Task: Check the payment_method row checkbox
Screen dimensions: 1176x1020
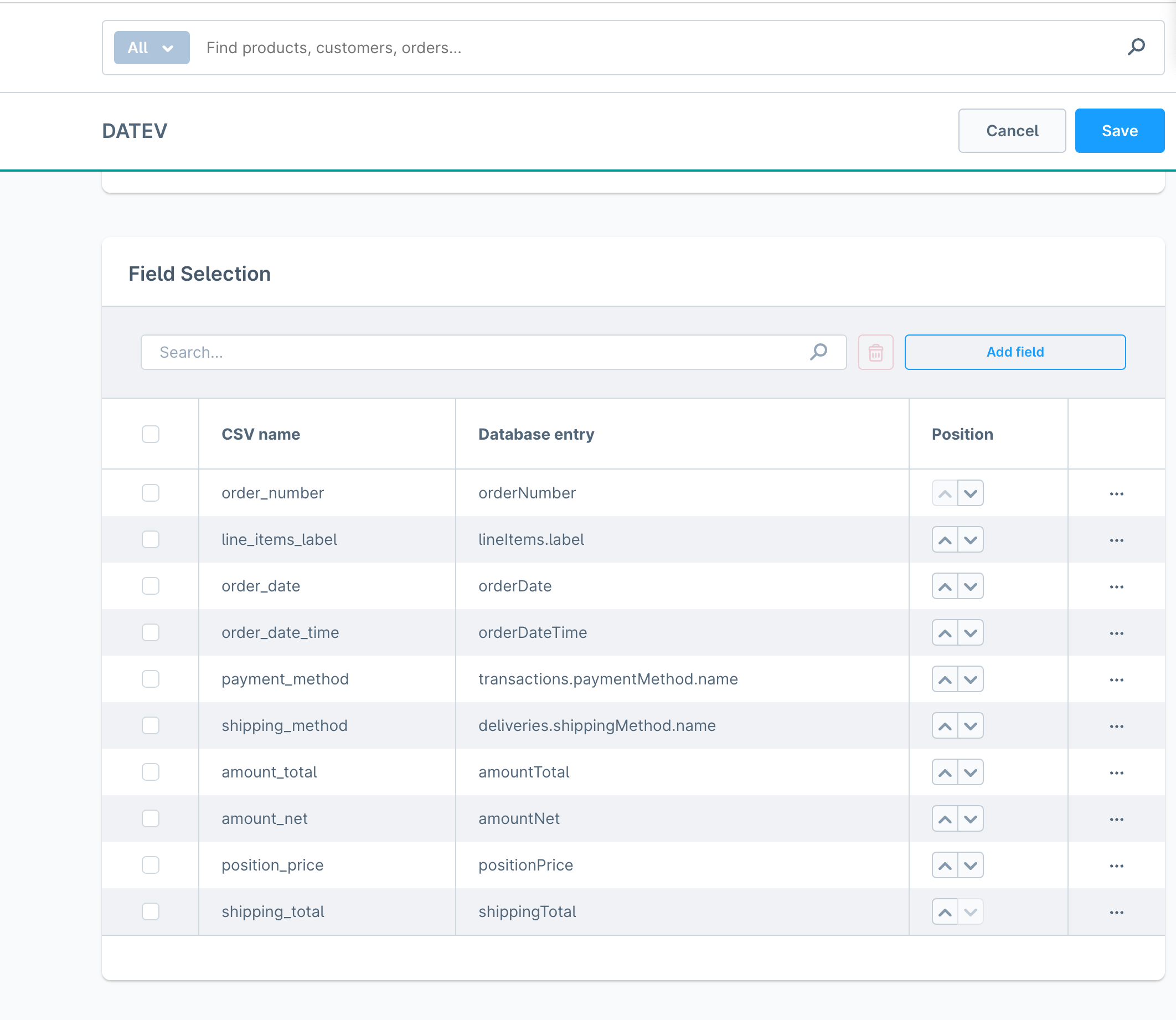Action: [x=150, y=679]
